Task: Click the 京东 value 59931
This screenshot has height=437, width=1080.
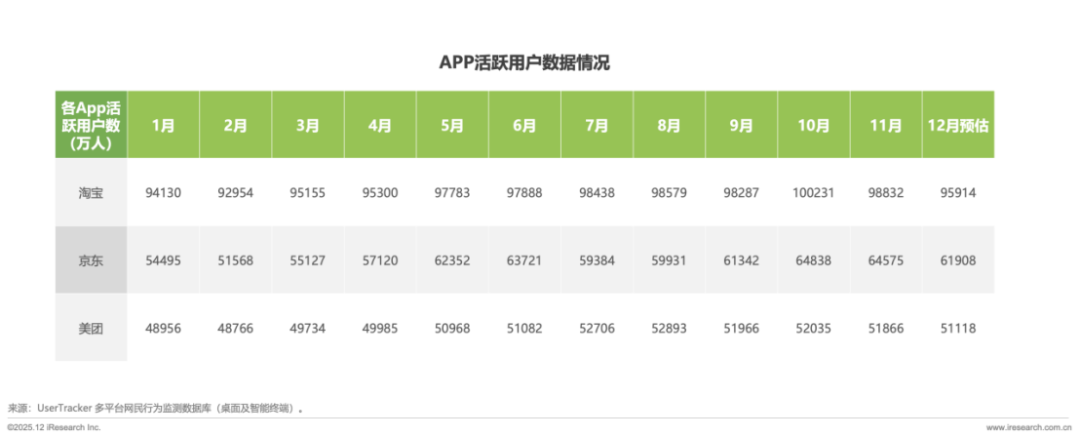Action: [x=669, y=261]
